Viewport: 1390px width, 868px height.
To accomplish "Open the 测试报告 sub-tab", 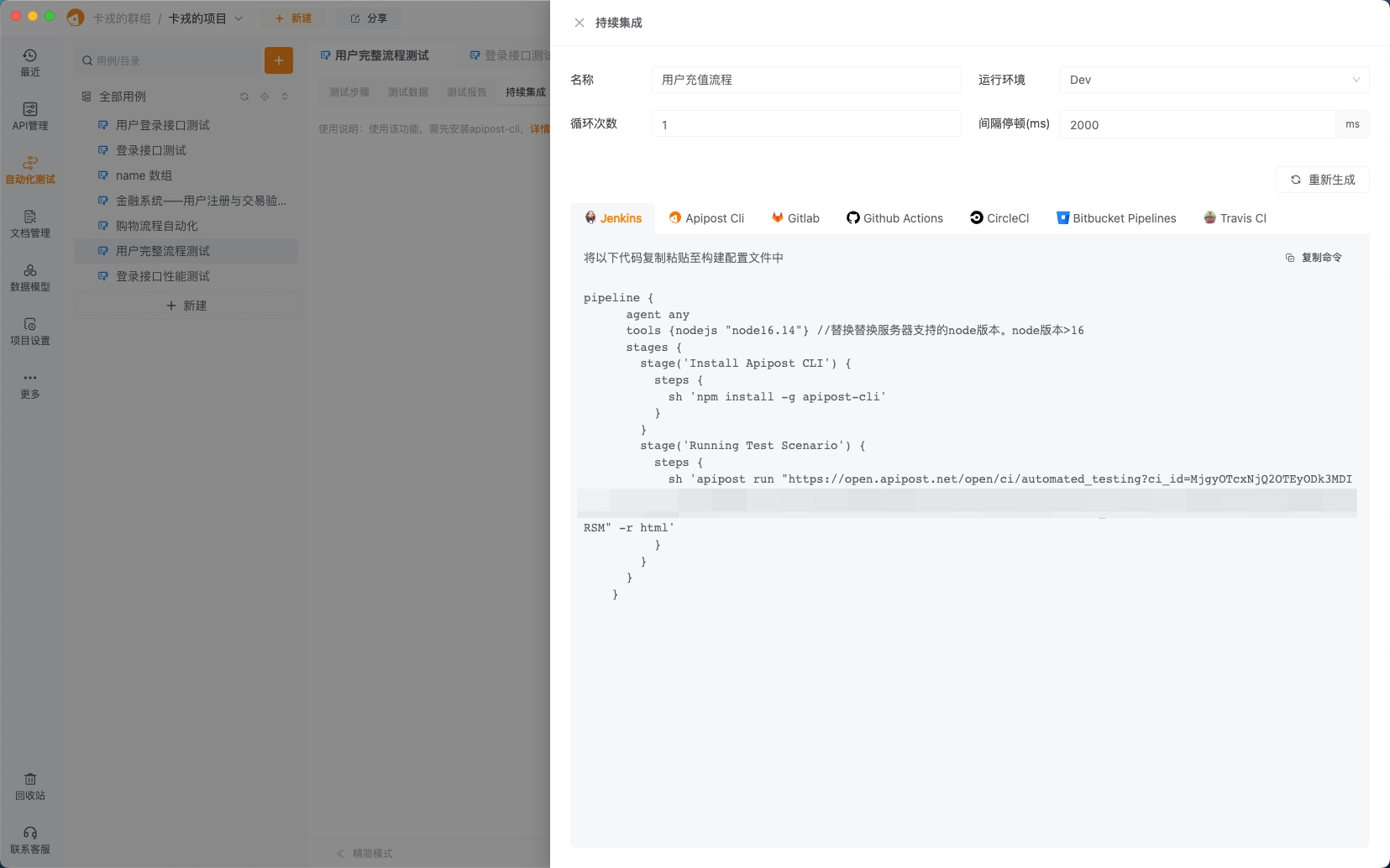I will pyautogui.click(x=467, y=92).
